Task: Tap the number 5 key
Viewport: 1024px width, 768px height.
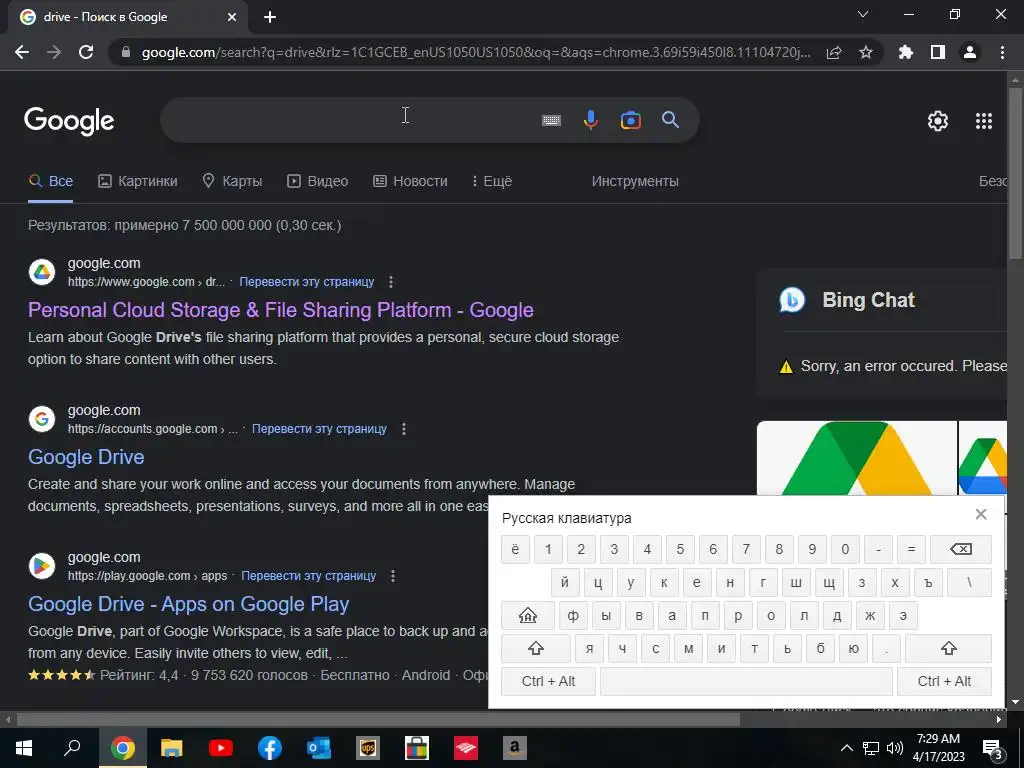Action: point(680,549)
